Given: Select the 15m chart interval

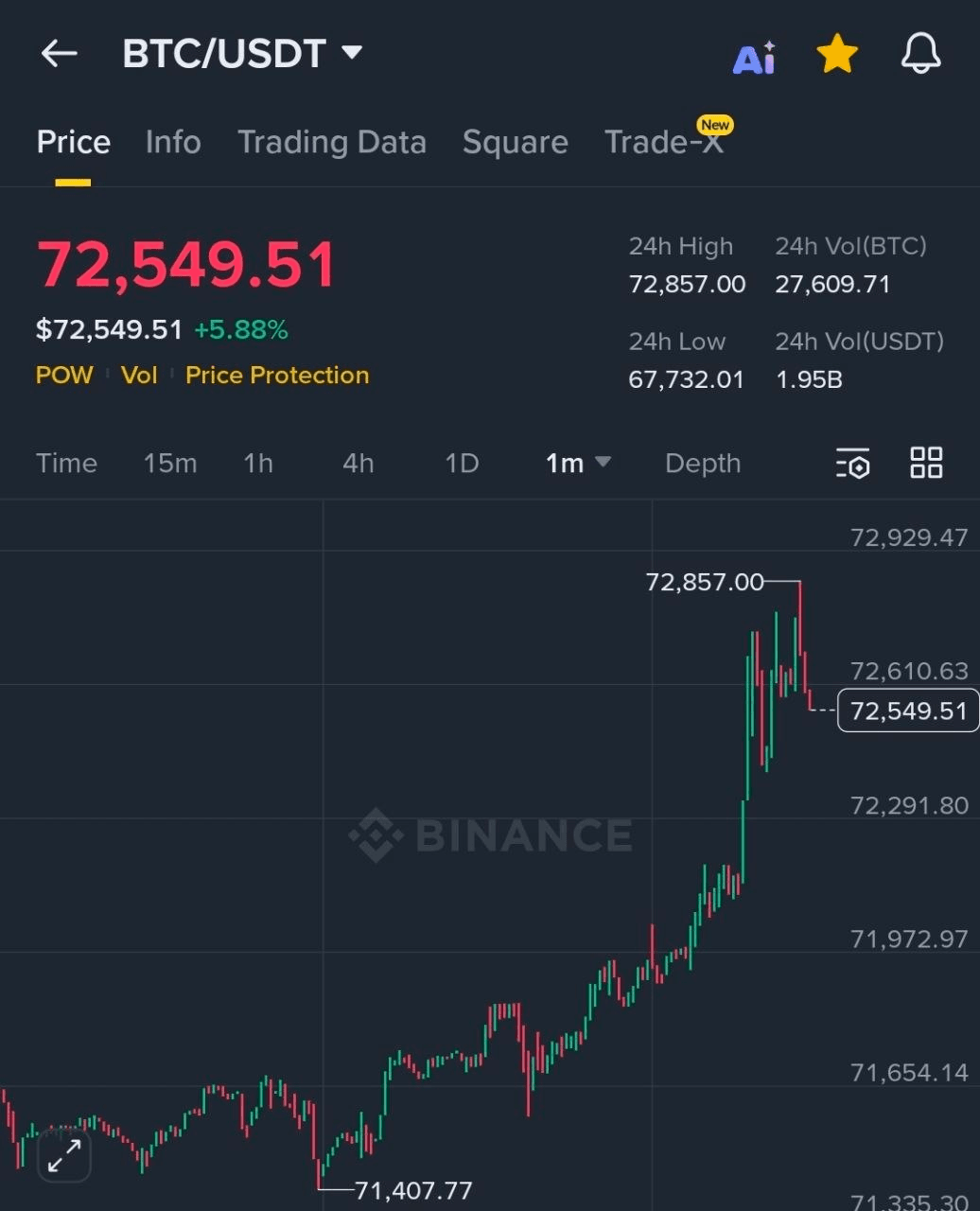Looking at the screenshot, I should pos(170,464).
